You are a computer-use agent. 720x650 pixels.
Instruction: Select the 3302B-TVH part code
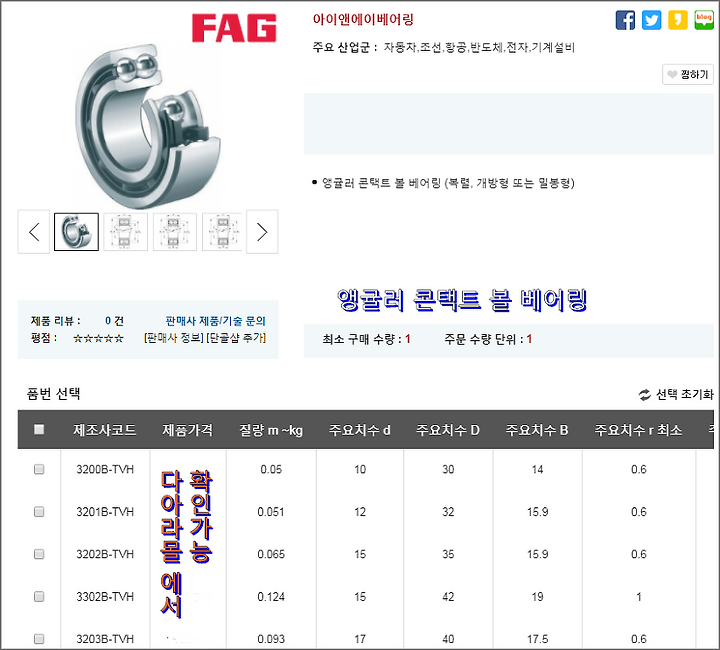coord(105,597)
